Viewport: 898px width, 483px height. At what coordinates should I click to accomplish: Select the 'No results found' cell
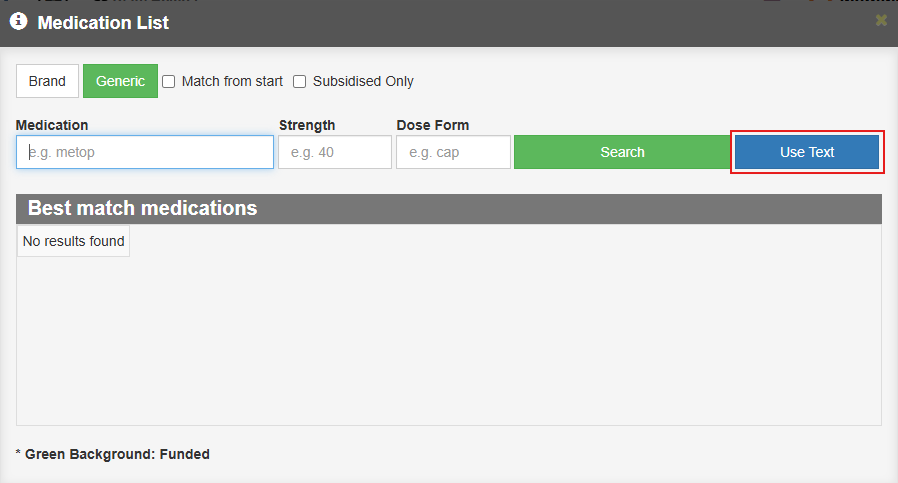(73, 241)
